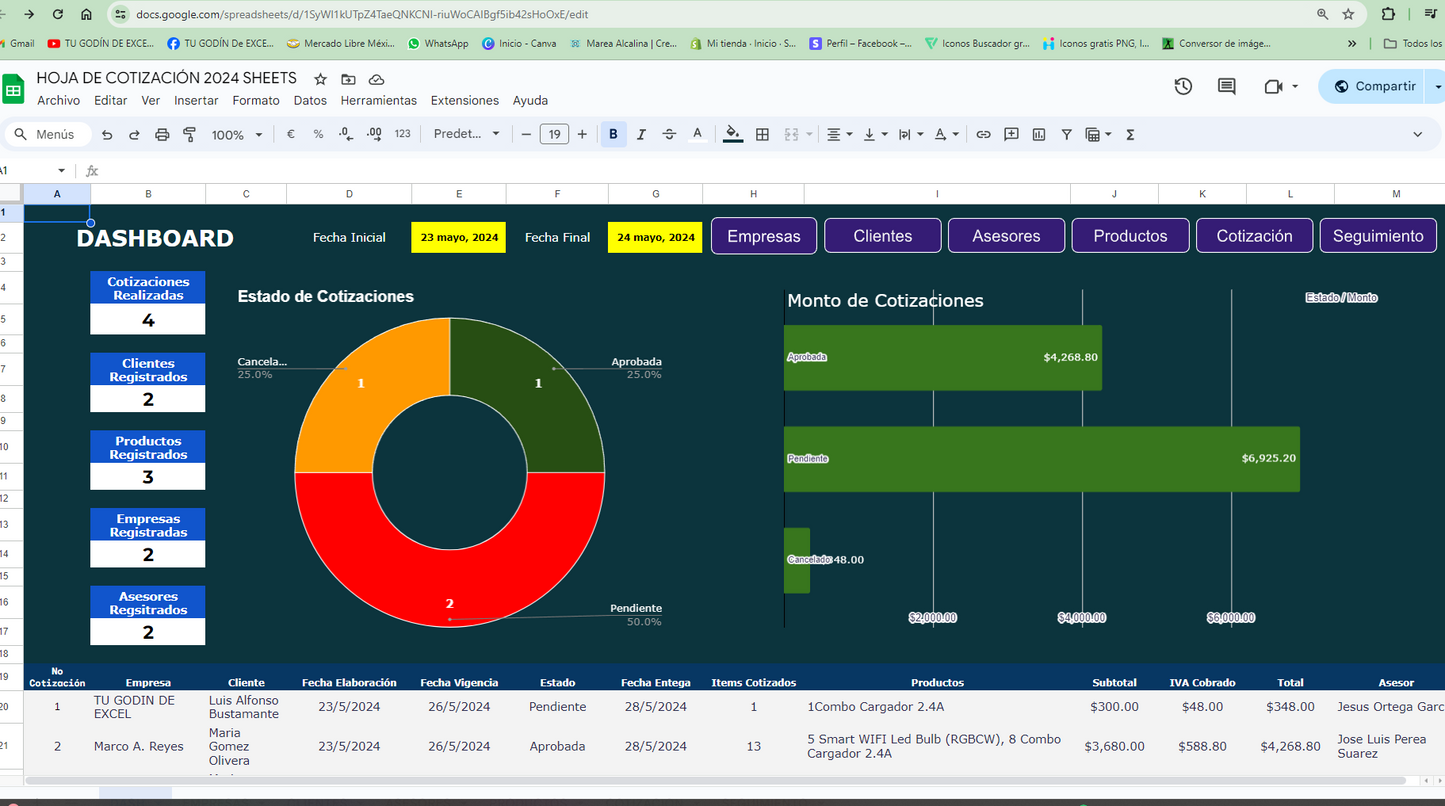The width and height of the screenshot is (1445, 806).
Task: Search the Menús box
Action: click(x=49, y=134)
